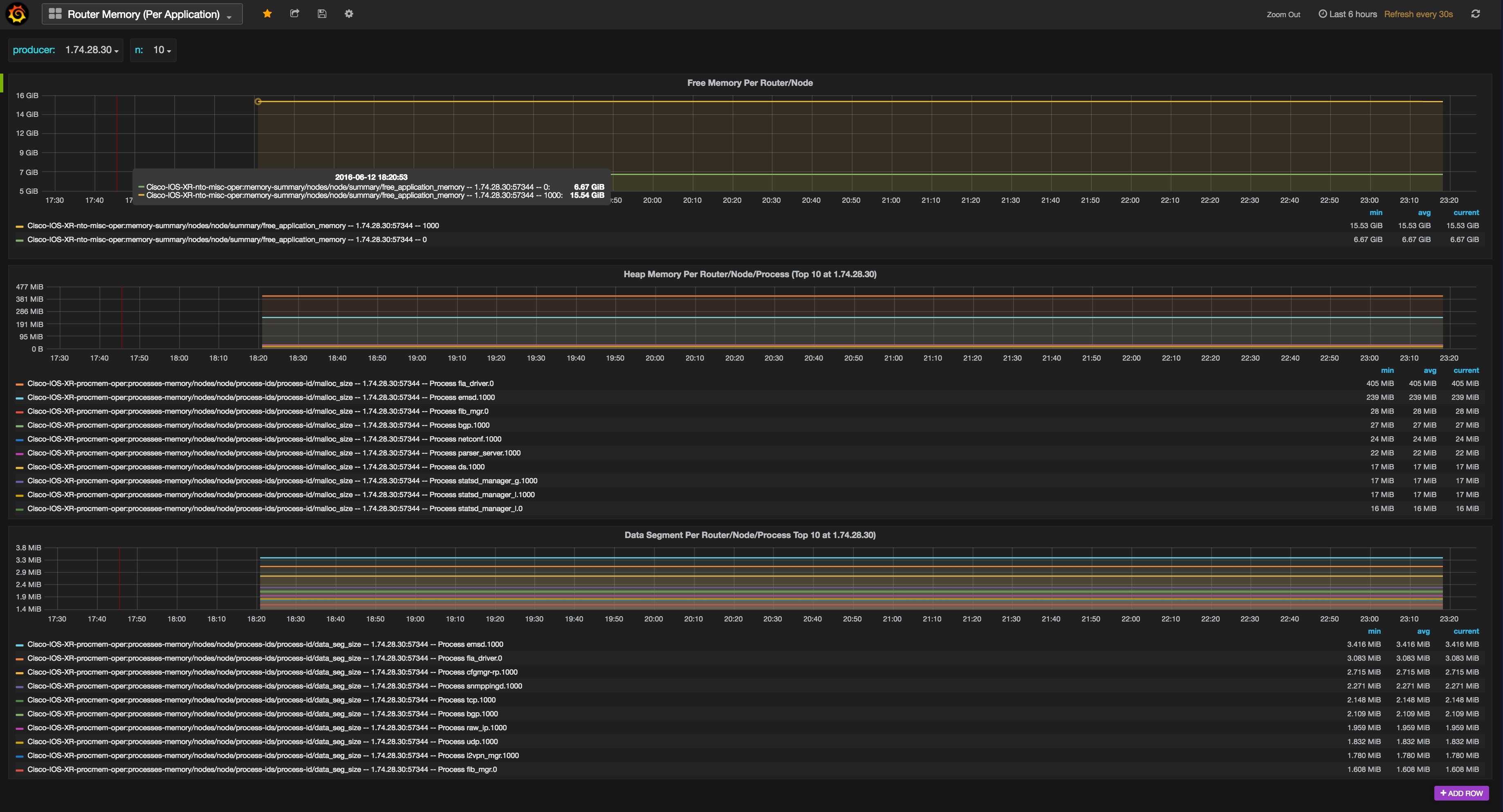Star this dashboard as favorite
This screenshot has width=1503, height=812.
[x=267, y=13]
